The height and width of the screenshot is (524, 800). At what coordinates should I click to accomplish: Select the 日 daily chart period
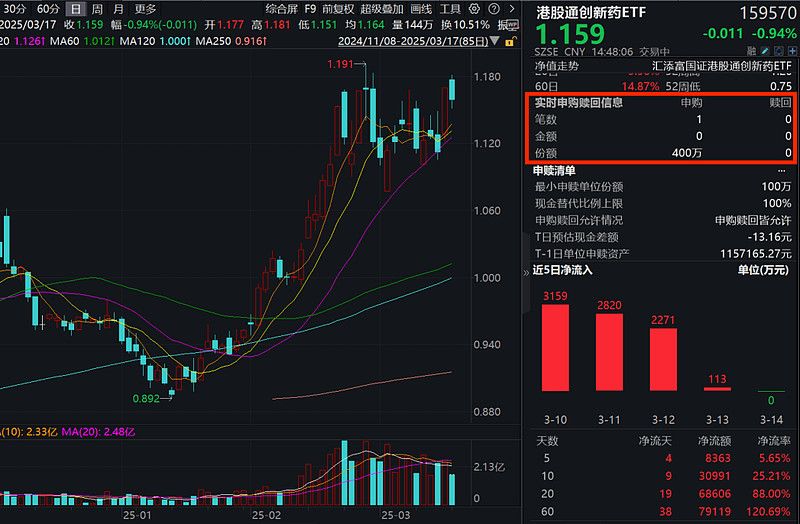click(x=76, y=9)
